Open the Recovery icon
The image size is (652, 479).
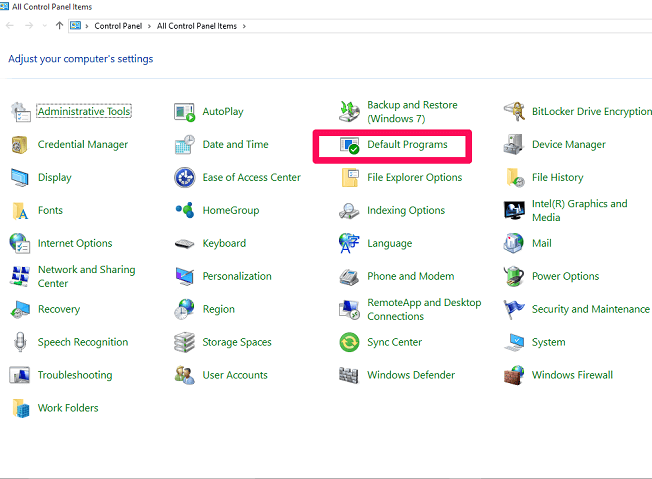pos(20,310)
